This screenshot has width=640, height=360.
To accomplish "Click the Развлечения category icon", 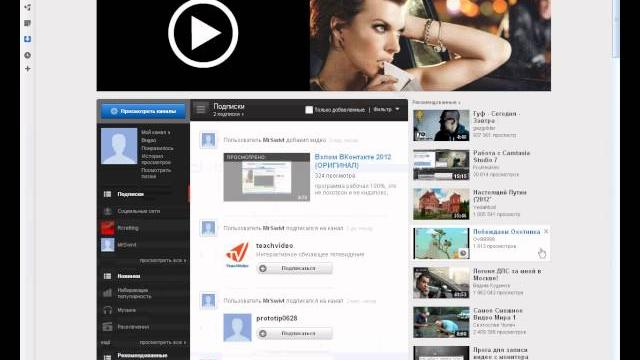I will pos(107,327).
